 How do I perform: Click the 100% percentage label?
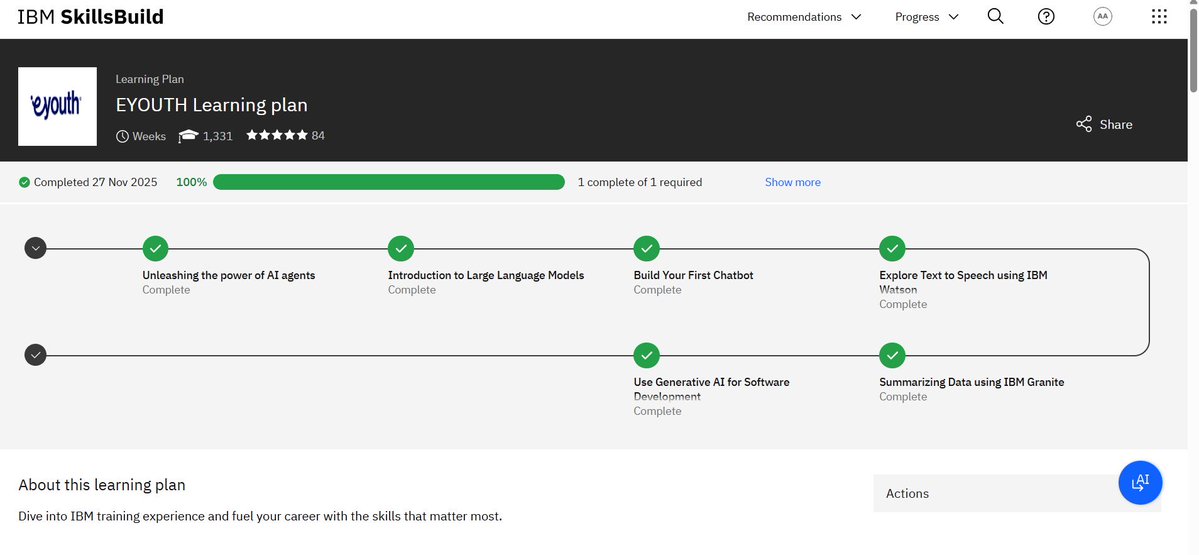click(191, 182)
